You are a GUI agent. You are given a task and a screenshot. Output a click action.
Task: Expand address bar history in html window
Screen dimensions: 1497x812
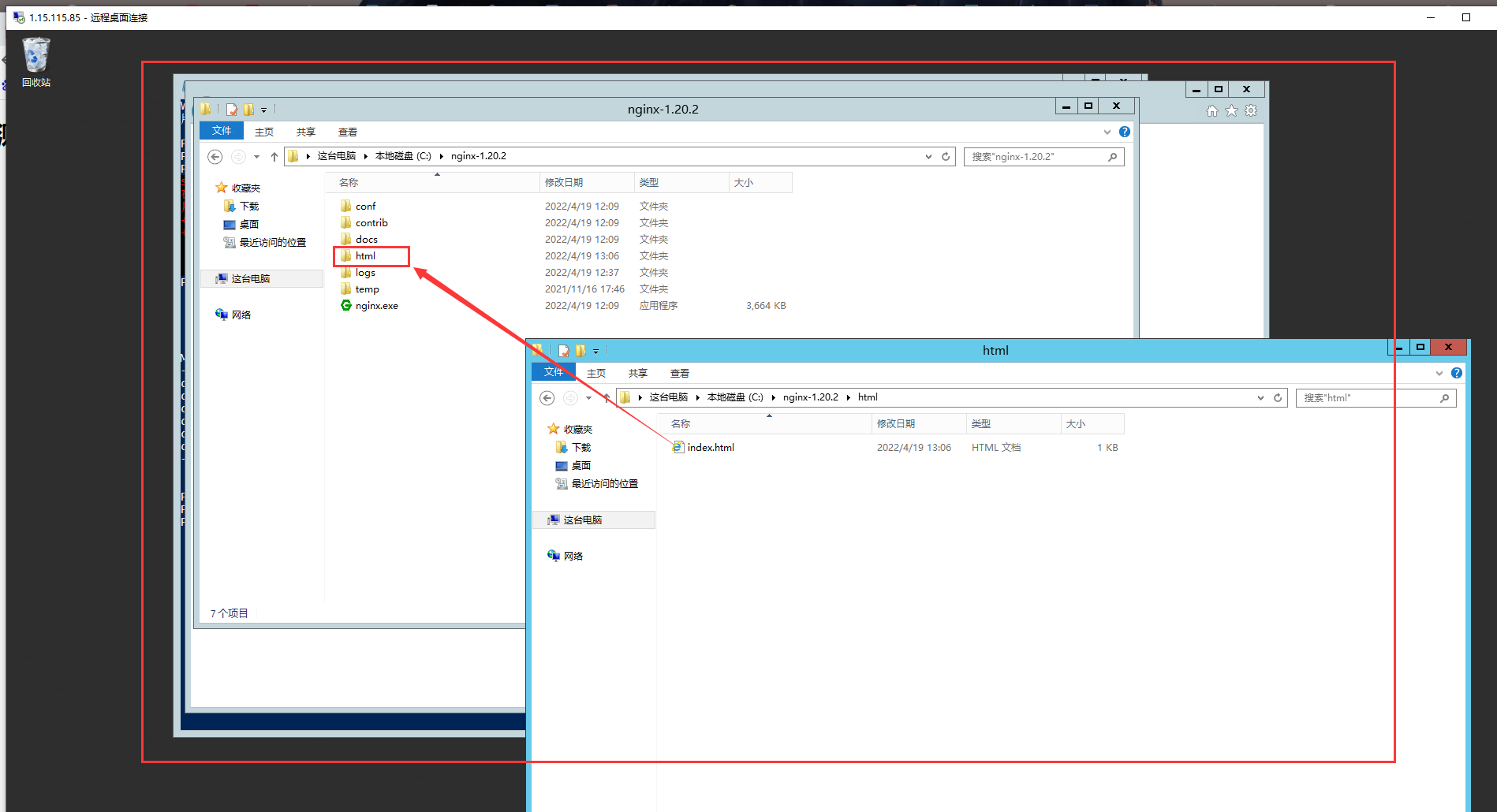[x=1260, y=397]
